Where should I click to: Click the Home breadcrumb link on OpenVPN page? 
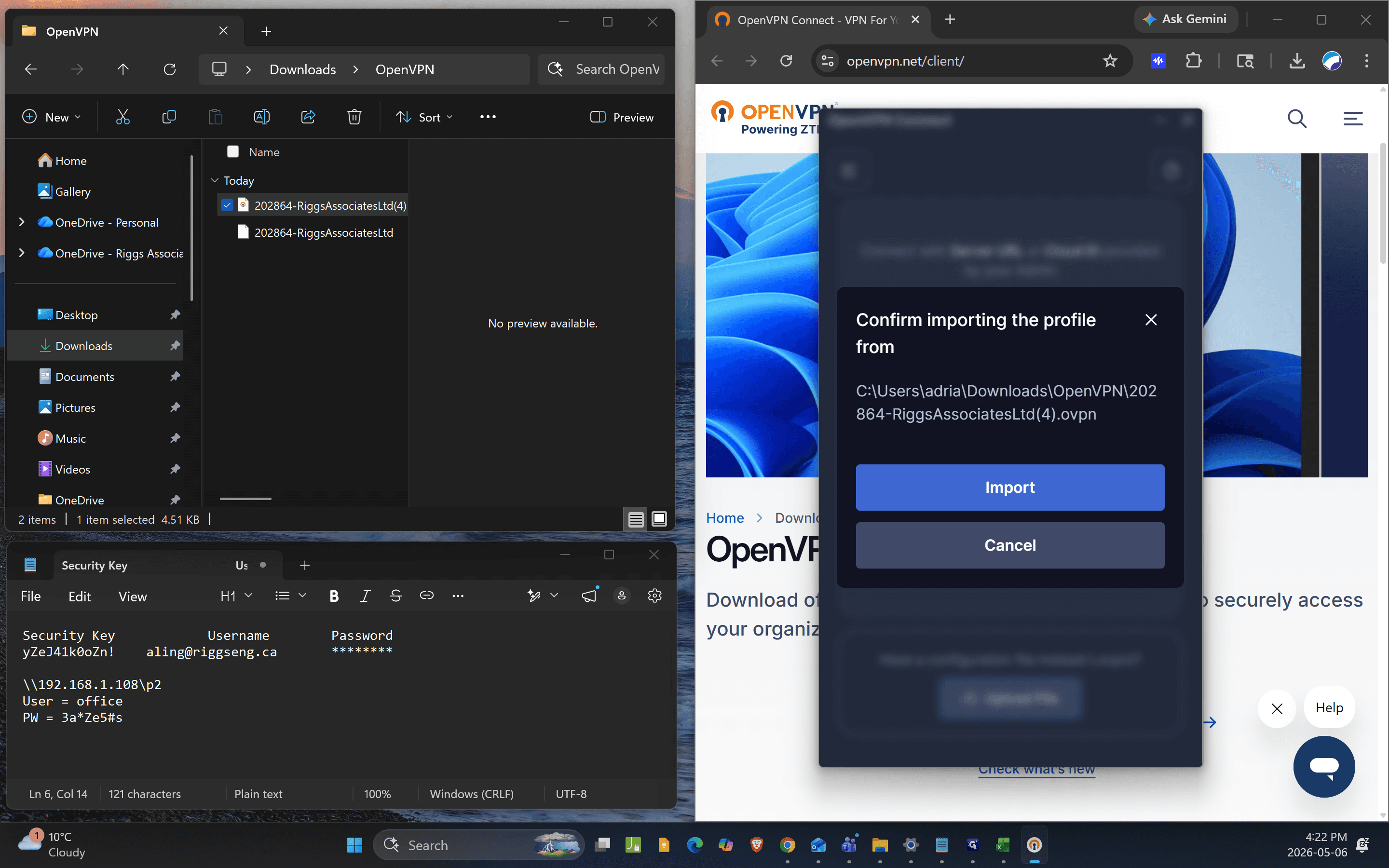[724, 518]
